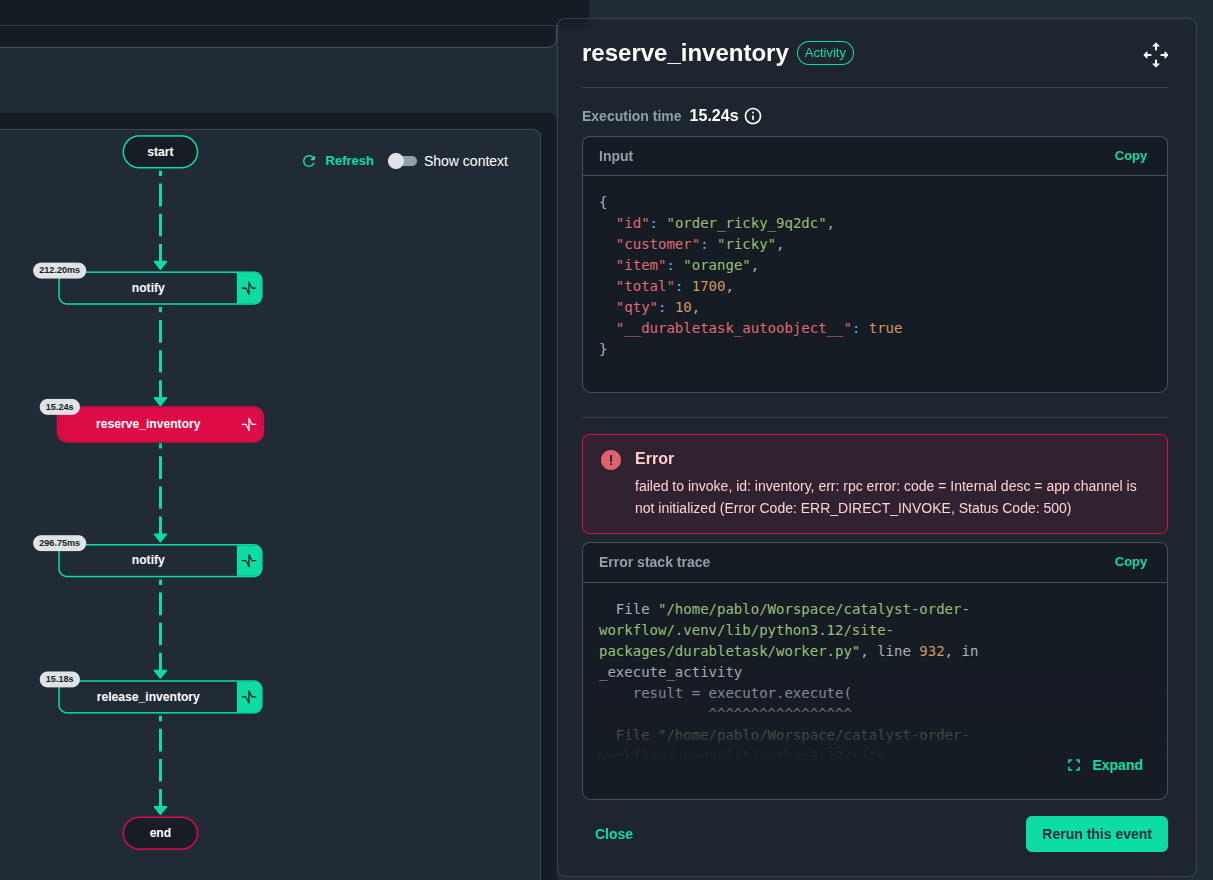Image resolution: width=1213 pixels, height=880 pixels.
Task: Select the end node
Action: [160, 833]
